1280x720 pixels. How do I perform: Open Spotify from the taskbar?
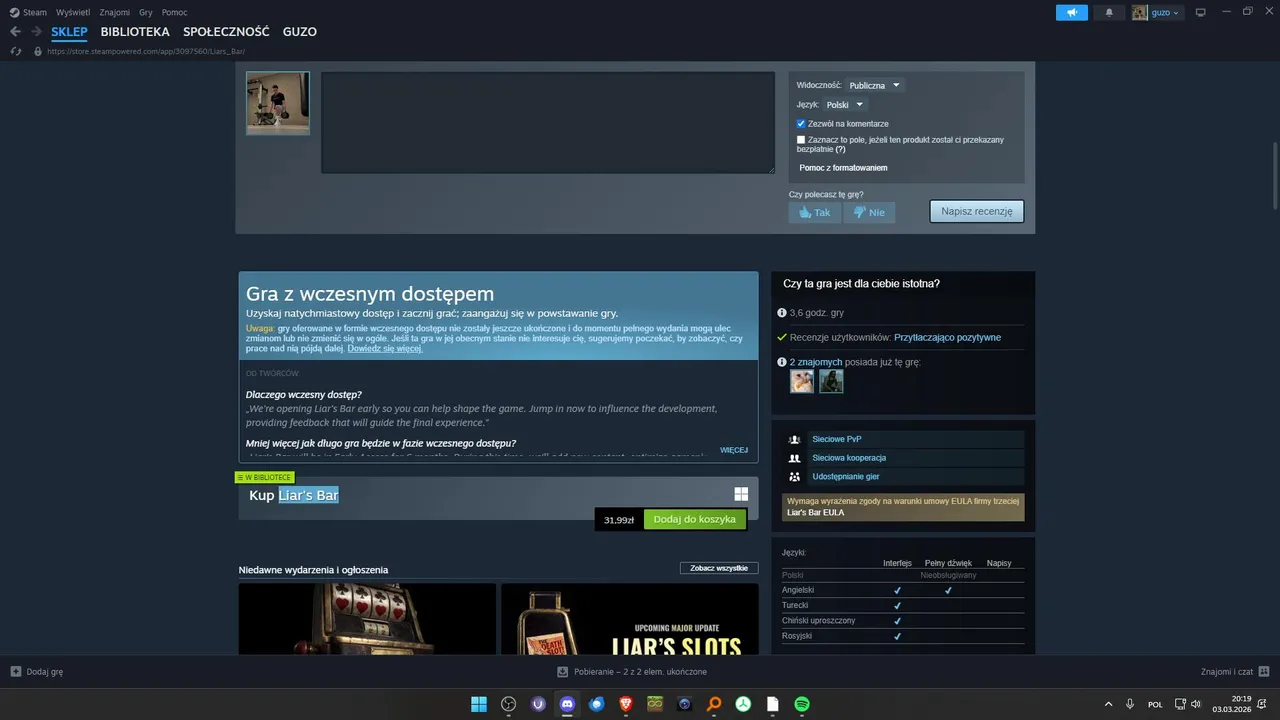(802, 704)
